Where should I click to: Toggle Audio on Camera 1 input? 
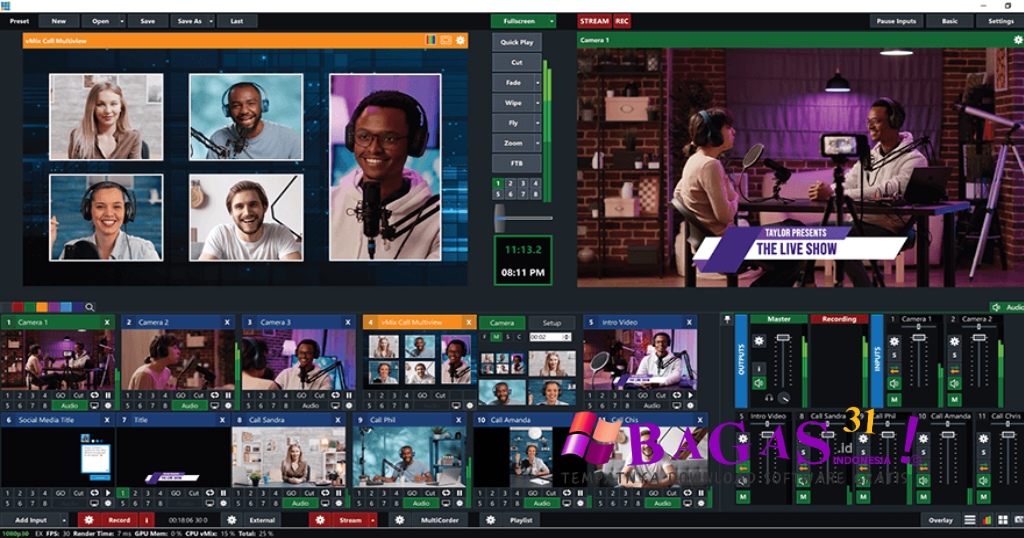[x=69, y=405]
